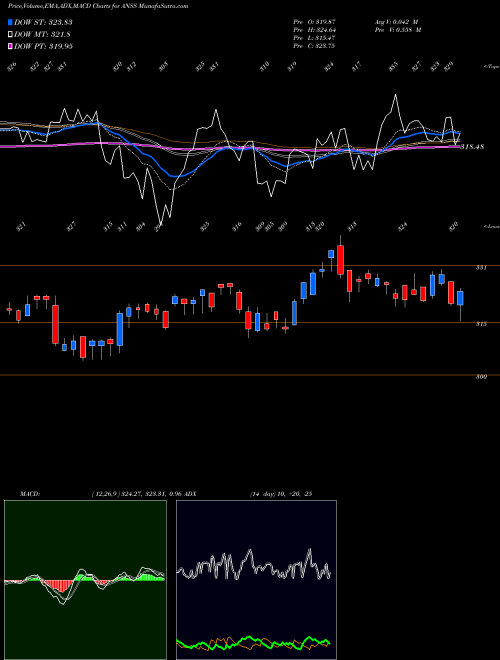Click the 'Pre L: 315.47' low value
Screen dimensions: 500x660
[314, 38]
